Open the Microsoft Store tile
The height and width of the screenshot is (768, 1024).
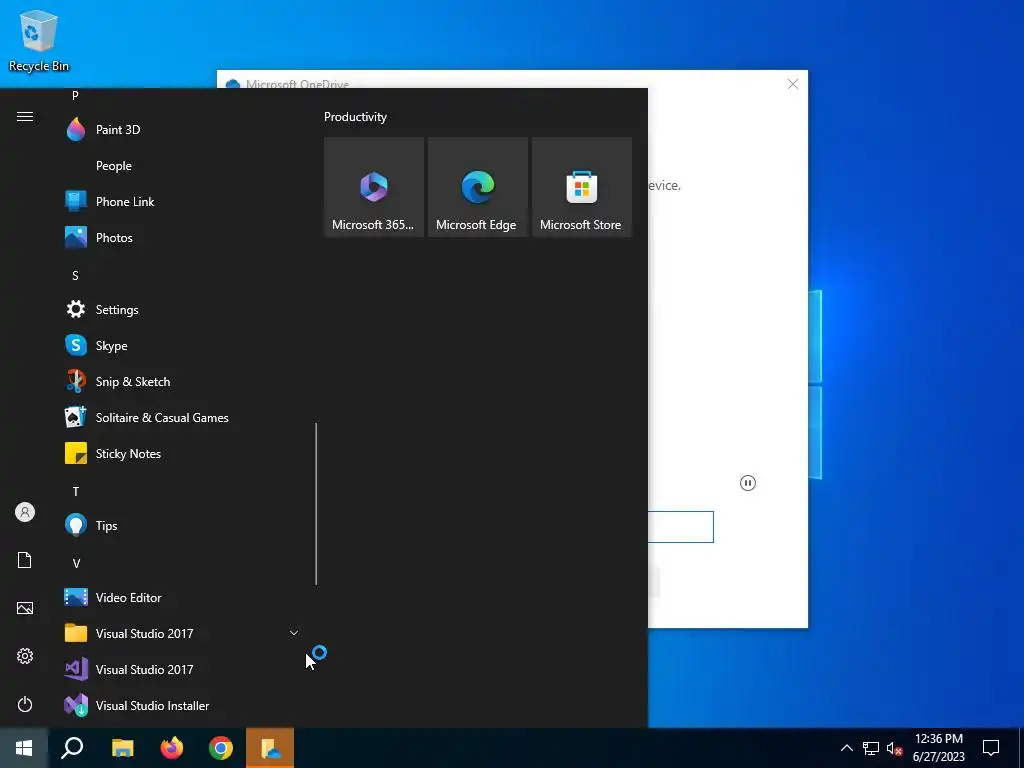(x=582, y=187)
